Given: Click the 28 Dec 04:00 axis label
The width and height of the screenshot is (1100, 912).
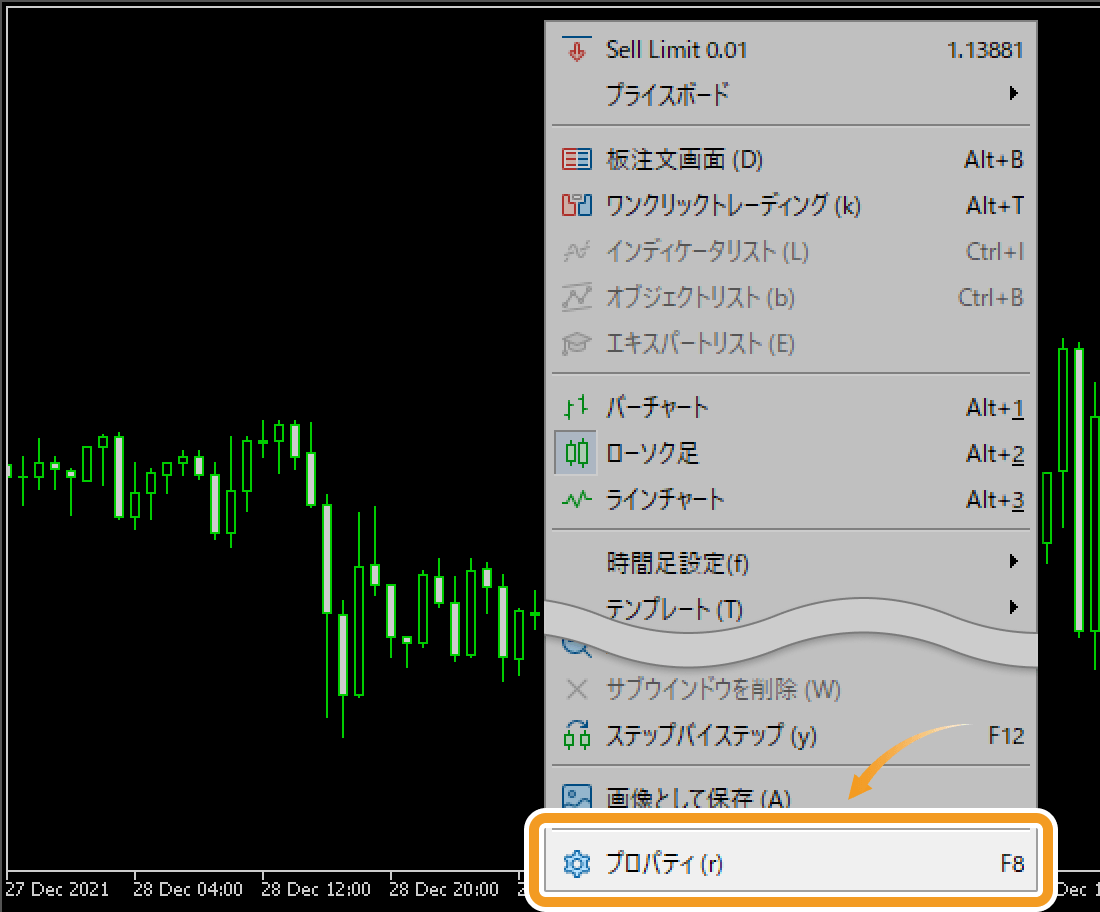Looking at the screenshot, I should pyautogui.click(x=188, y=890).
